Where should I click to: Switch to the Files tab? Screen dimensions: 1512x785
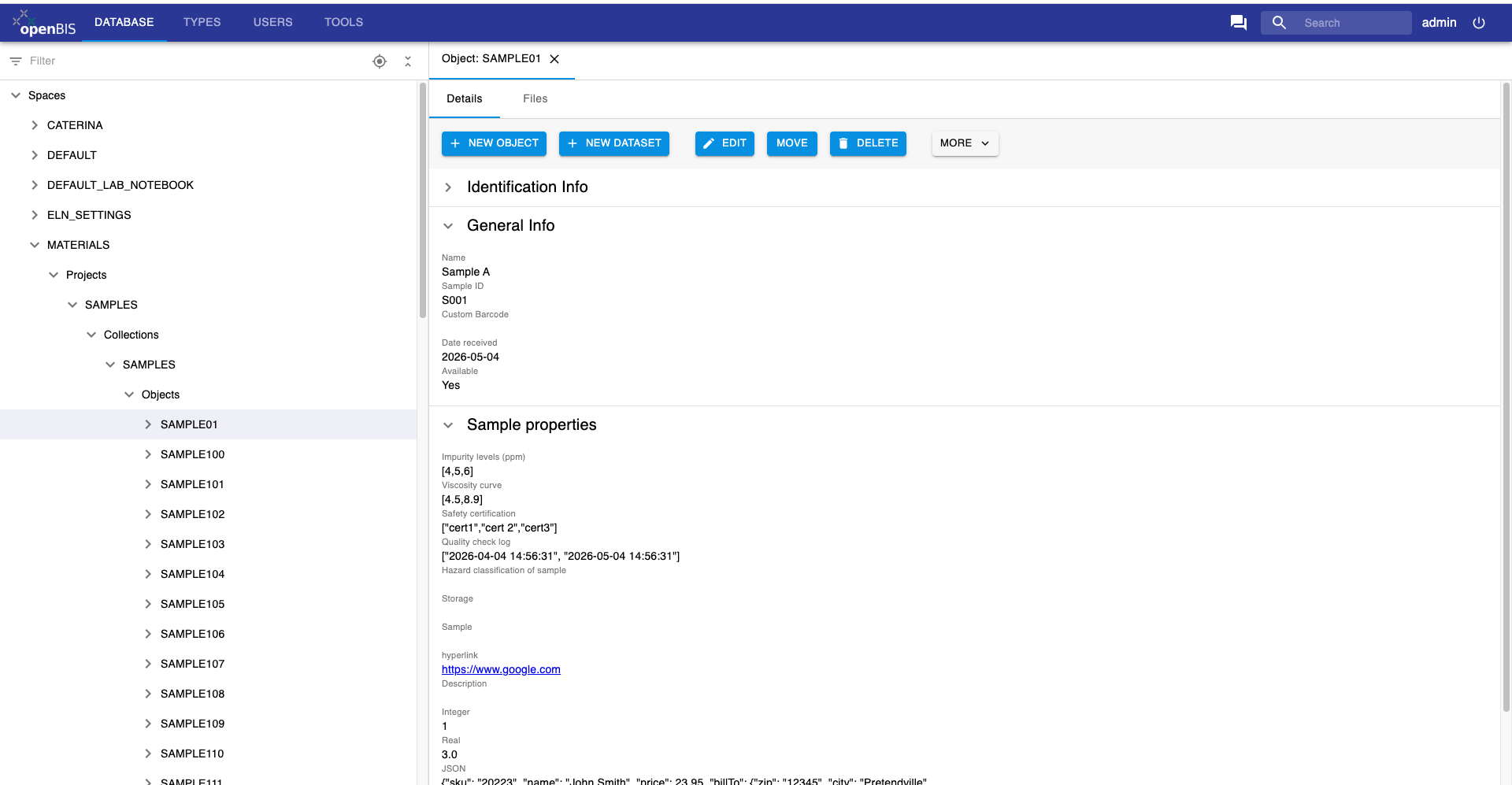535,99
